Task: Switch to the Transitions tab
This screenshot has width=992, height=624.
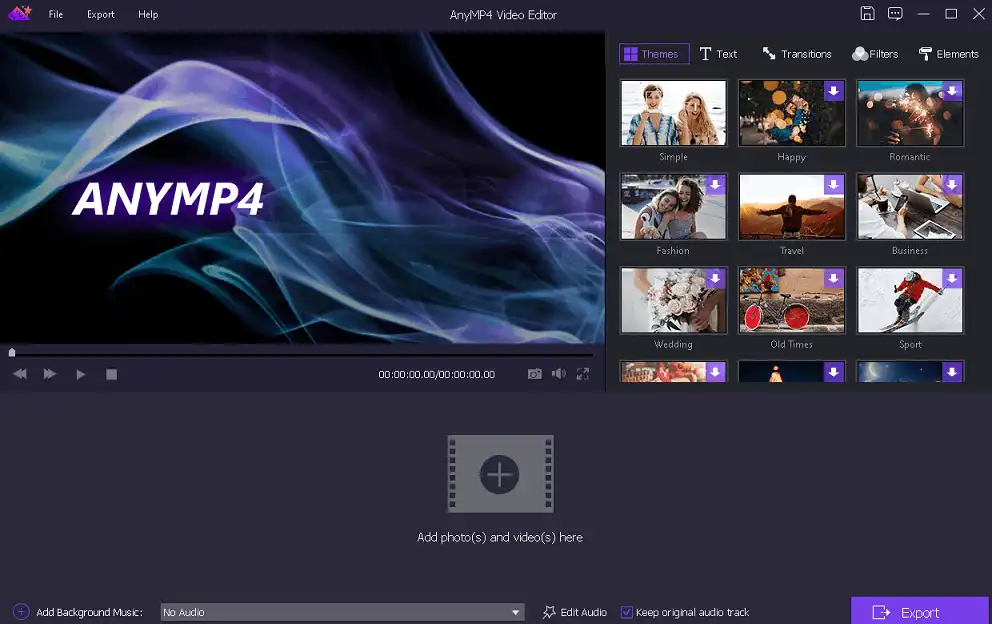Action: 797,54
